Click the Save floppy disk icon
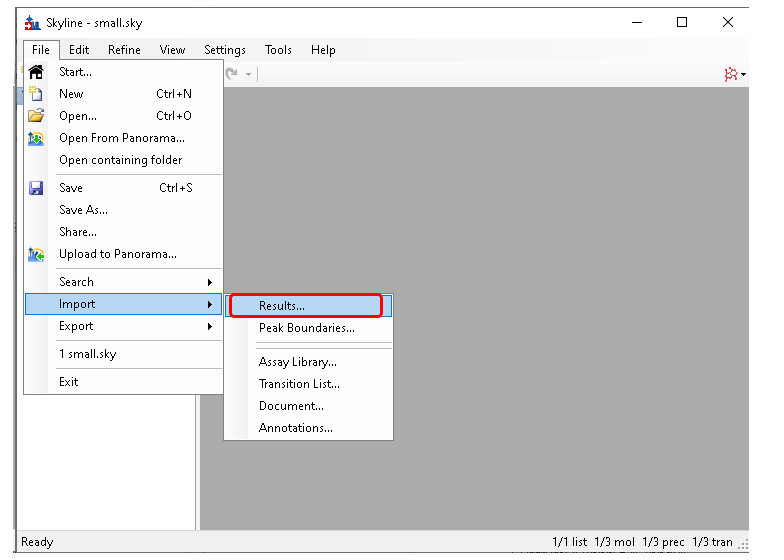The height and width of the screenshot is (560, 784). click(36, 188)
